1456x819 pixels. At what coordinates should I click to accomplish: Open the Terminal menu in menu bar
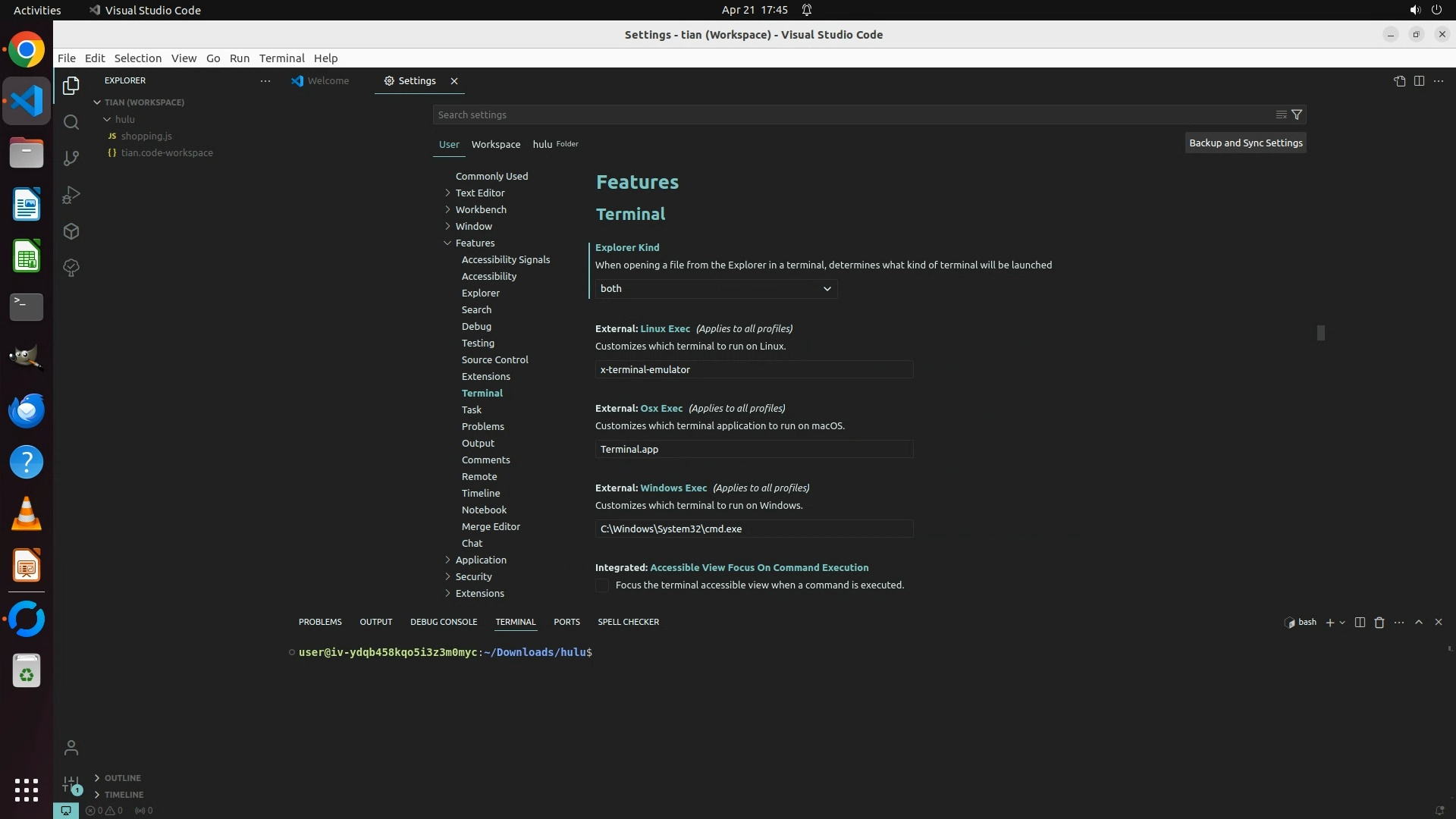tap(281, 58)
